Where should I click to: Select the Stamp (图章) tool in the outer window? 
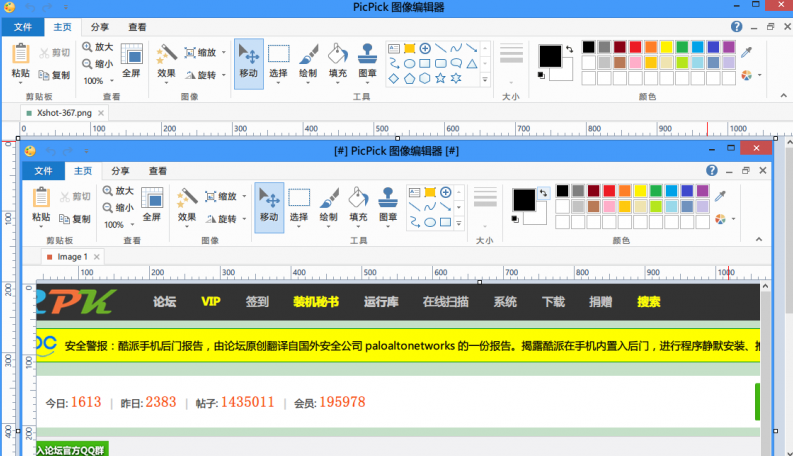[367, 63]
